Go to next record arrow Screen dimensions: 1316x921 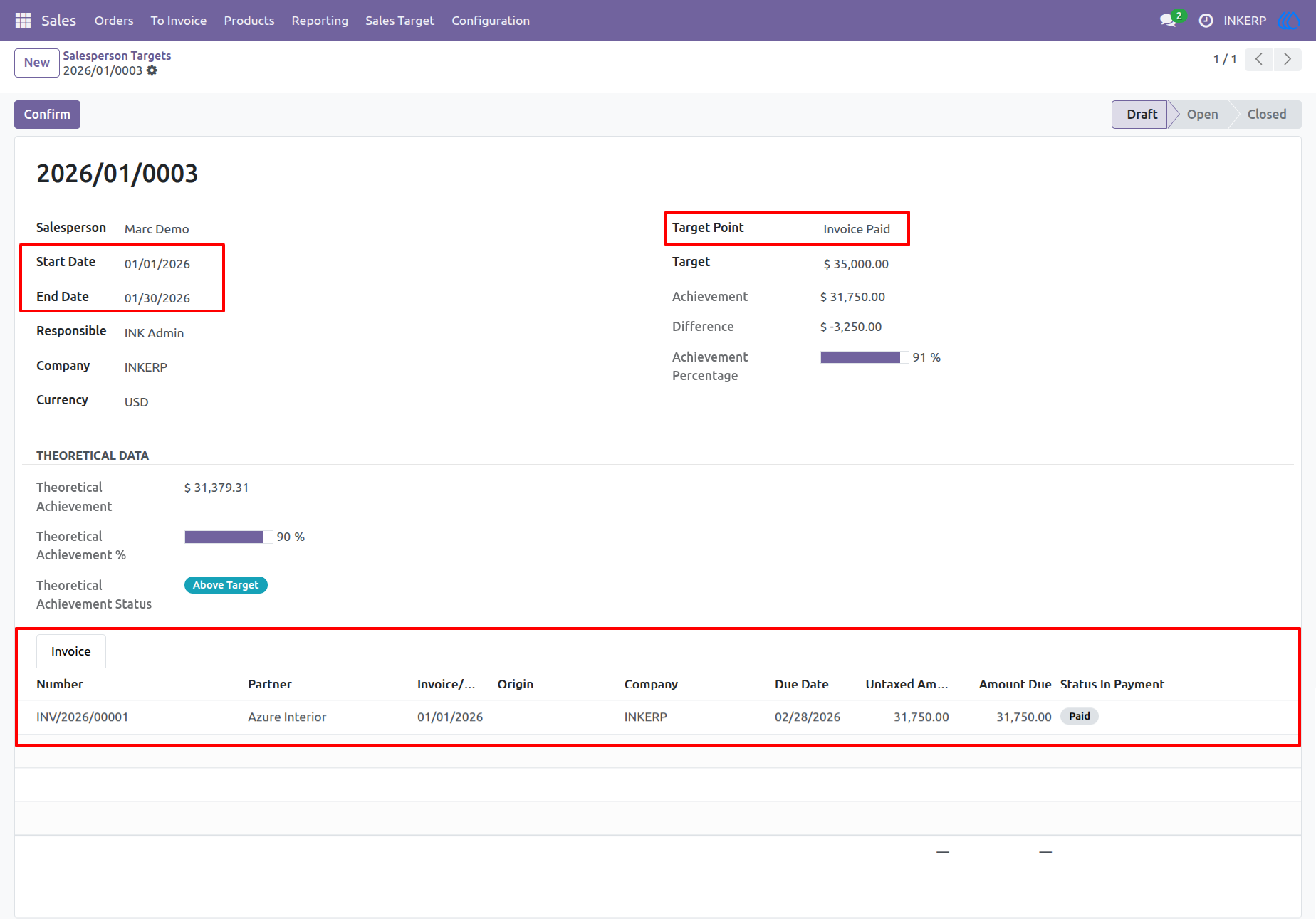pyautogui.click(x=1288, y=59)
